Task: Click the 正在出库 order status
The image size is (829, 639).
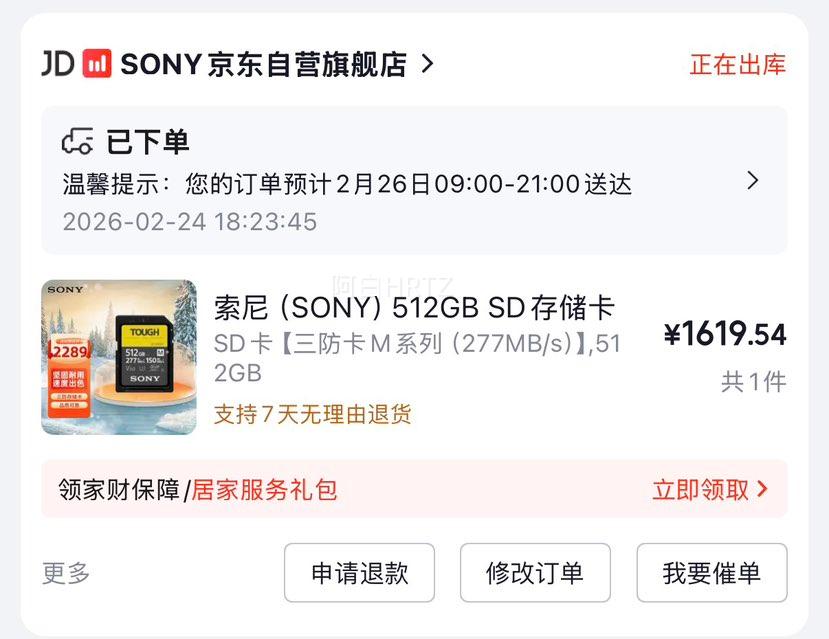Action: tap(737, 65)
